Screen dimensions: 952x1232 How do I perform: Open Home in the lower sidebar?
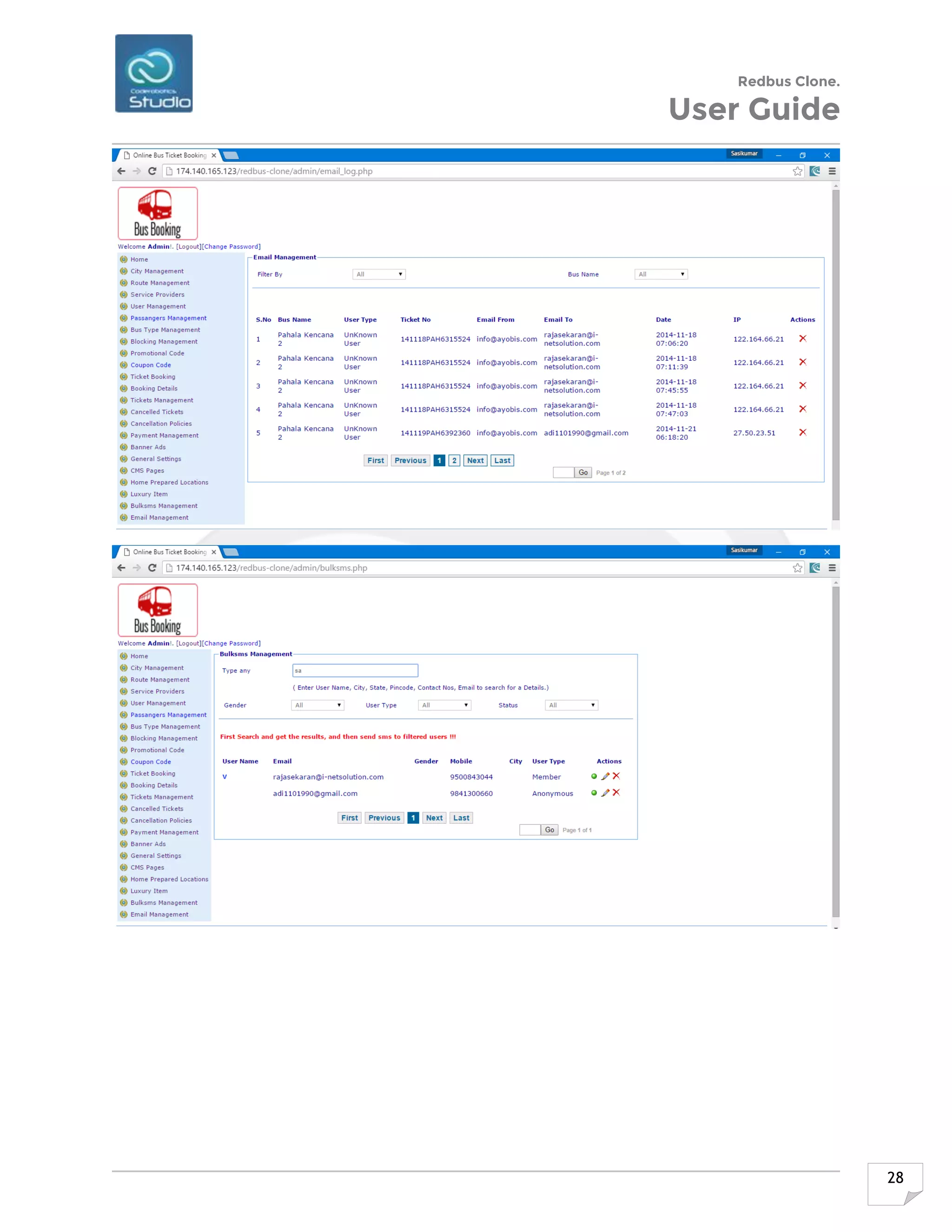pos(139,656)
